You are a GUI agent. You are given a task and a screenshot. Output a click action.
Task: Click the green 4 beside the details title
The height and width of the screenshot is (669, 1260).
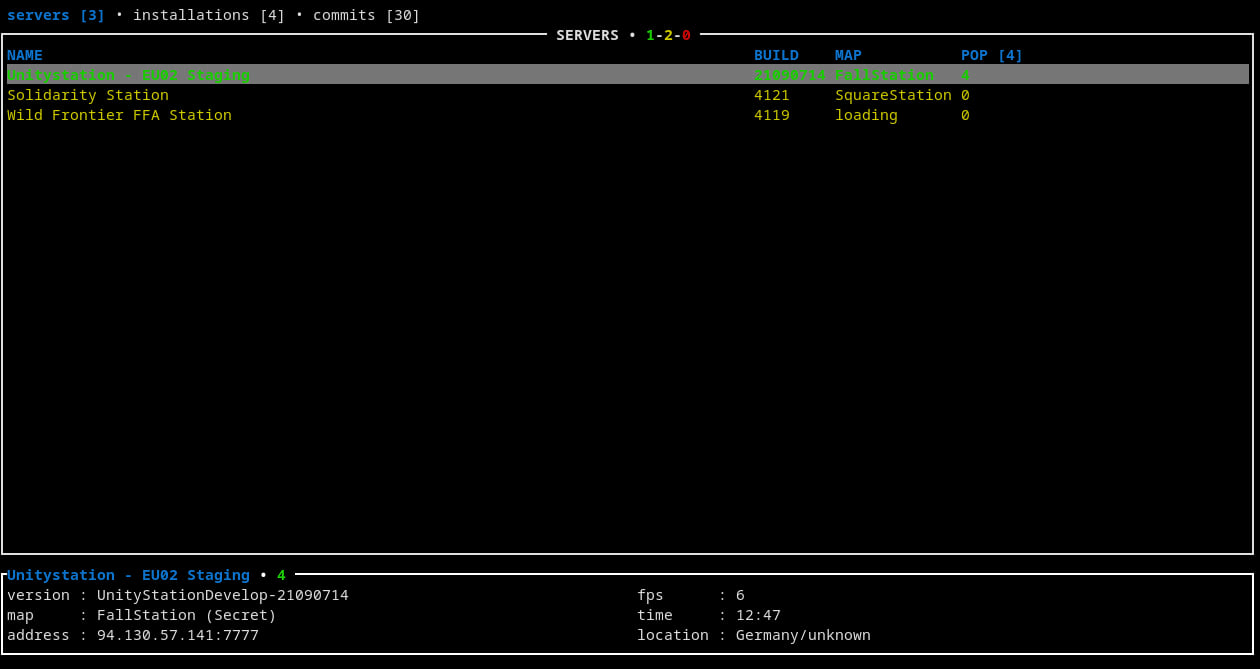tap(281, 575)
